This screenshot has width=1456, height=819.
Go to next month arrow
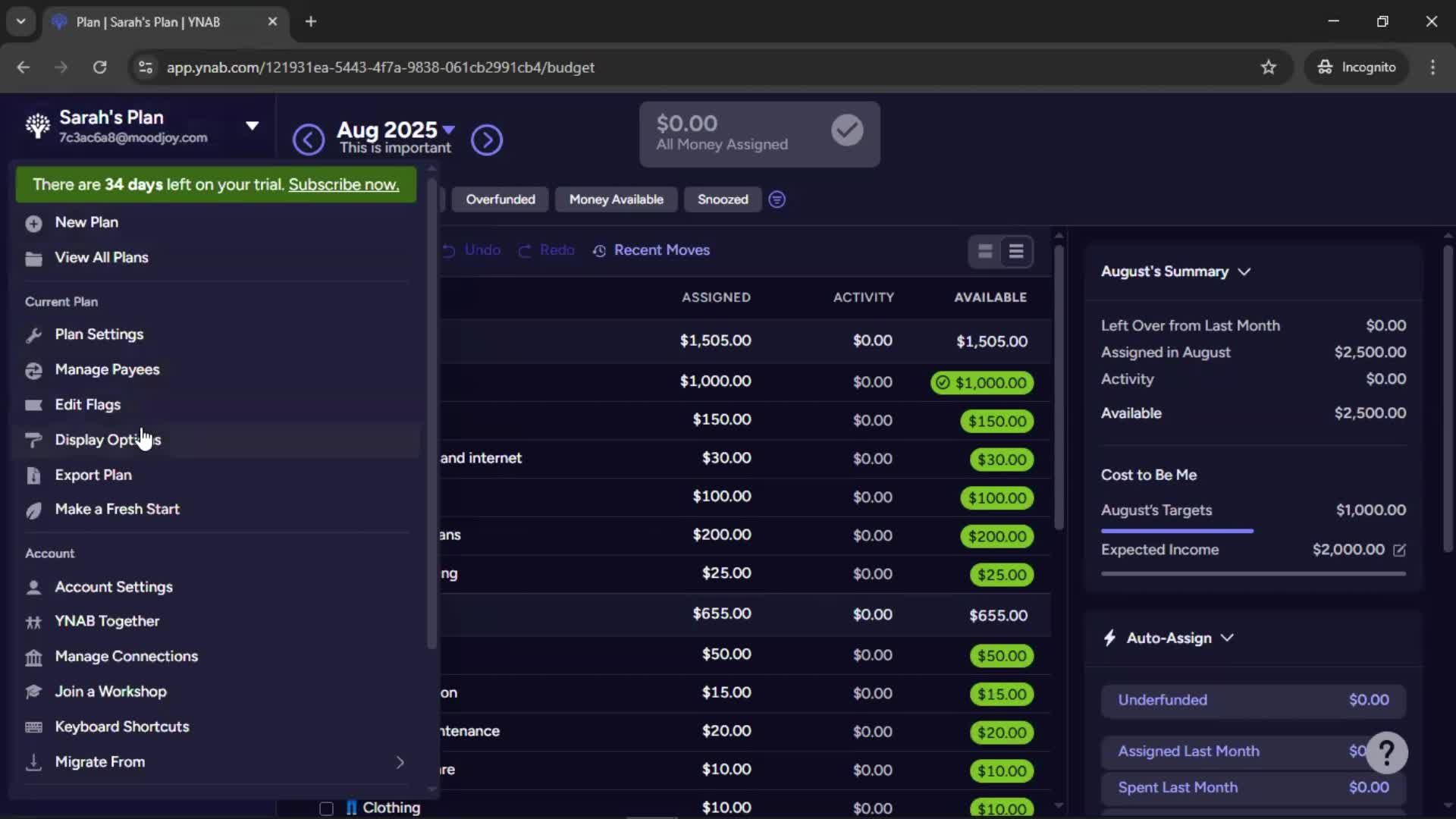coord(487,140)
